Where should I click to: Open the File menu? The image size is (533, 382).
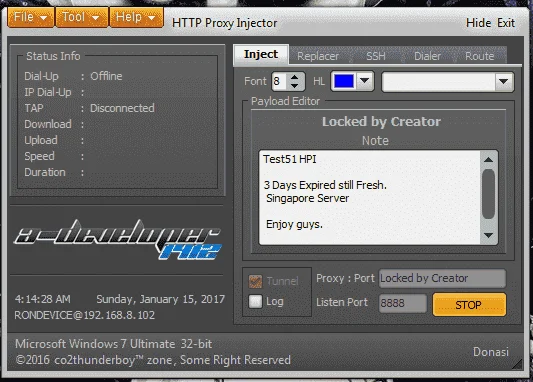point(31,17)
